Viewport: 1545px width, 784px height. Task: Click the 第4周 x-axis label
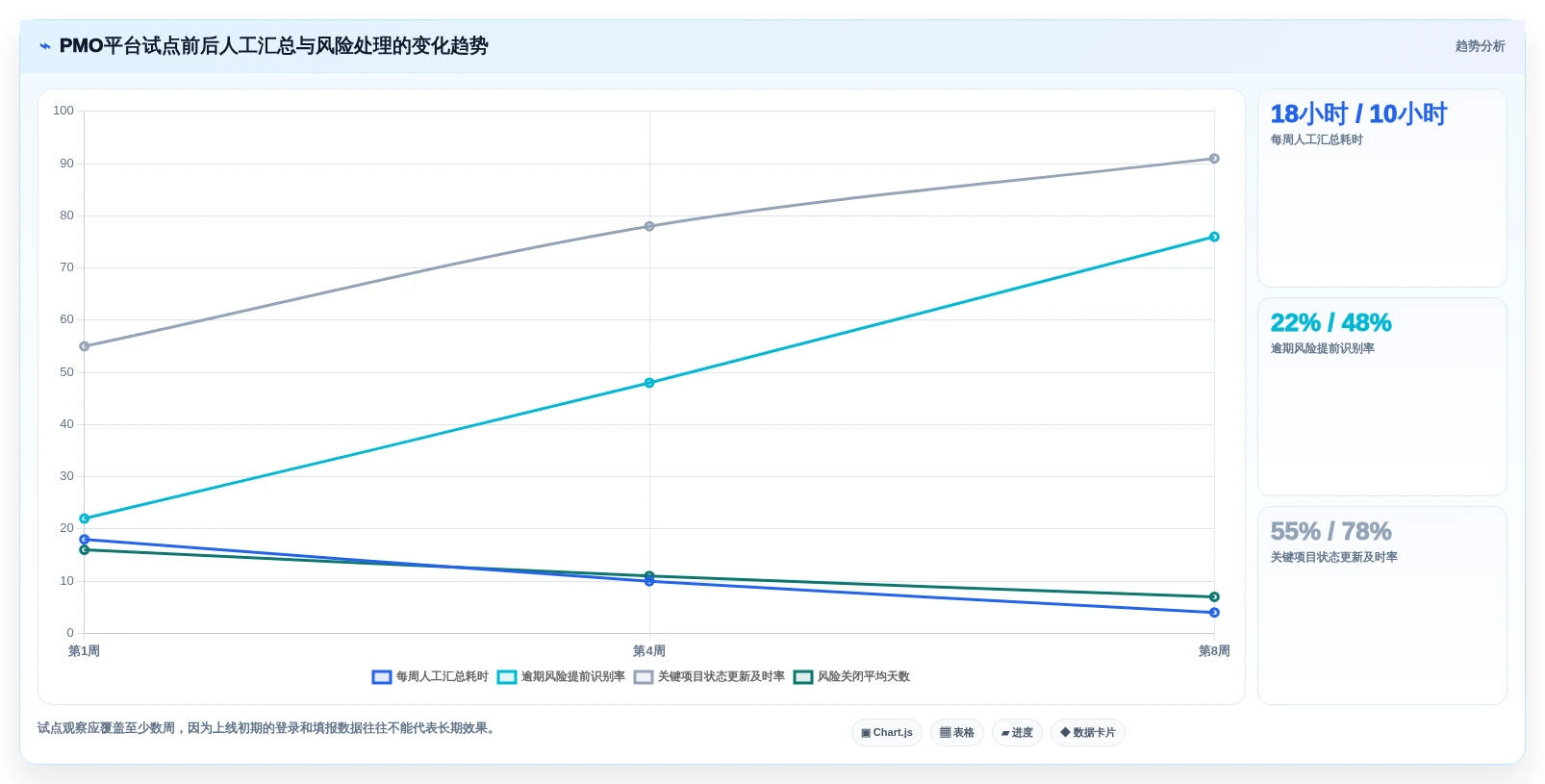(x=649, y=651)
